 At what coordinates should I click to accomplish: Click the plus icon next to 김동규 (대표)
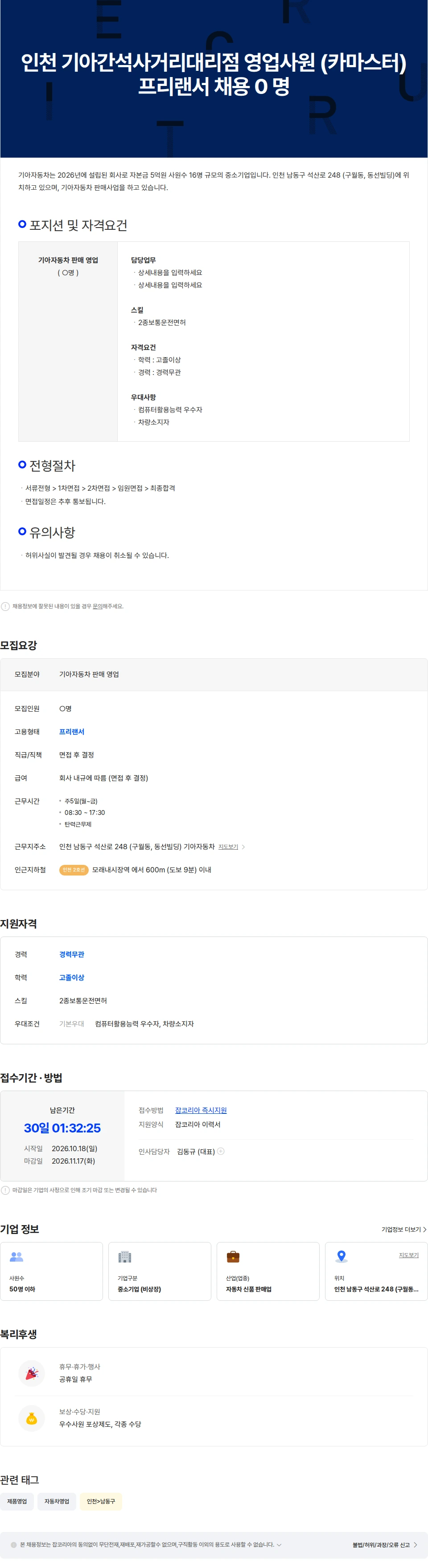click(221, 1151)
